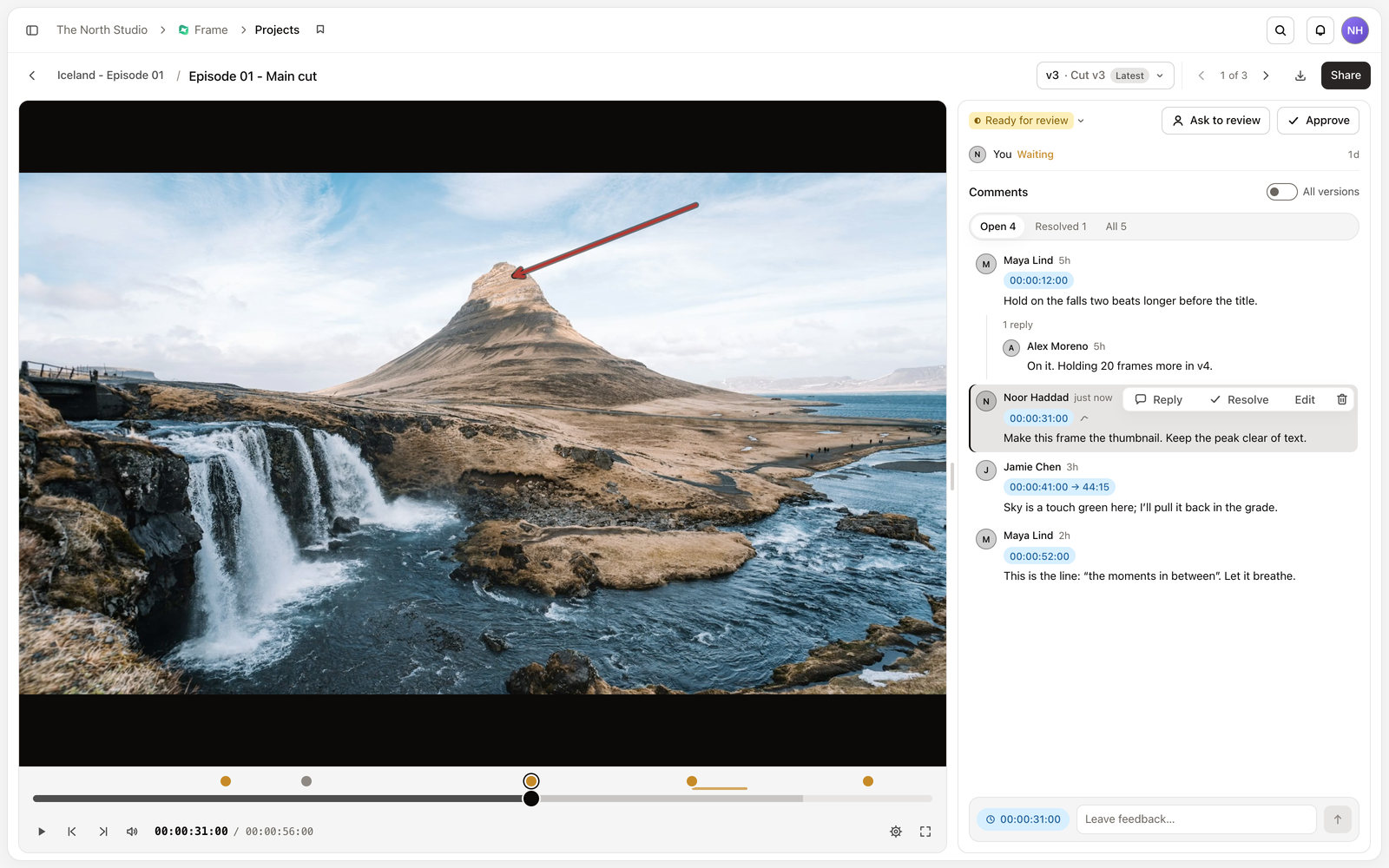Go to the previous version arrow
The height and width of the screenshot is (868, 1389).
coord(1201,76)
